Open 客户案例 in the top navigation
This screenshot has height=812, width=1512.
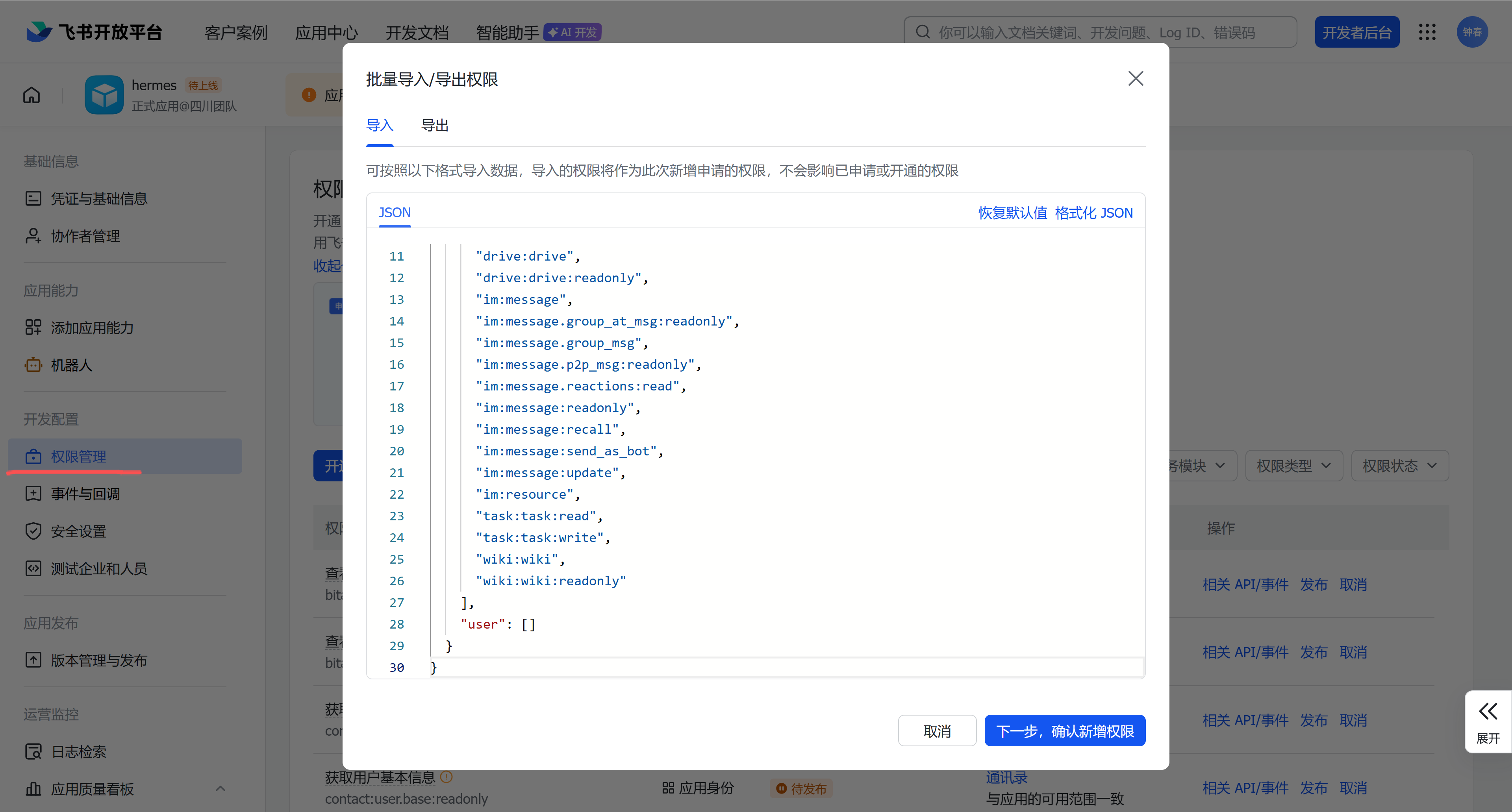click(x=236, y=32)
